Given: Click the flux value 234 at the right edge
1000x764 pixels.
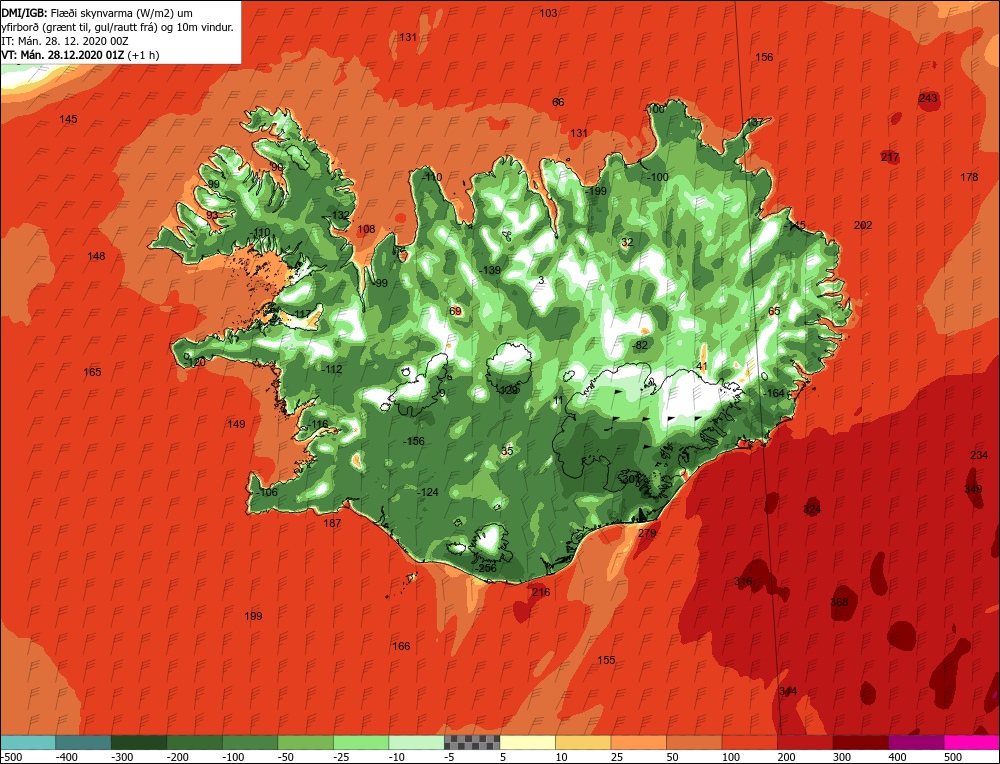Looking at the screenshot, I should tap(979, 455).
